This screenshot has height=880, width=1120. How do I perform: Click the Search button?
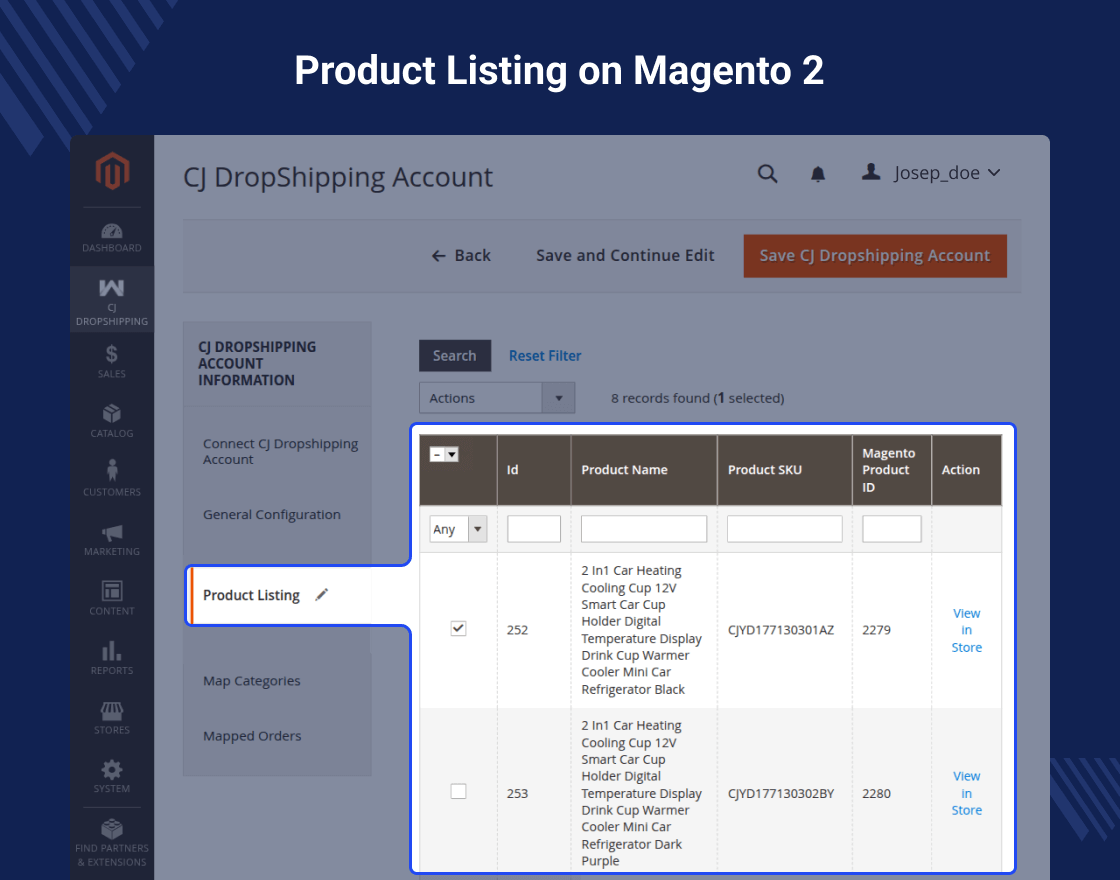pos(454,356)
